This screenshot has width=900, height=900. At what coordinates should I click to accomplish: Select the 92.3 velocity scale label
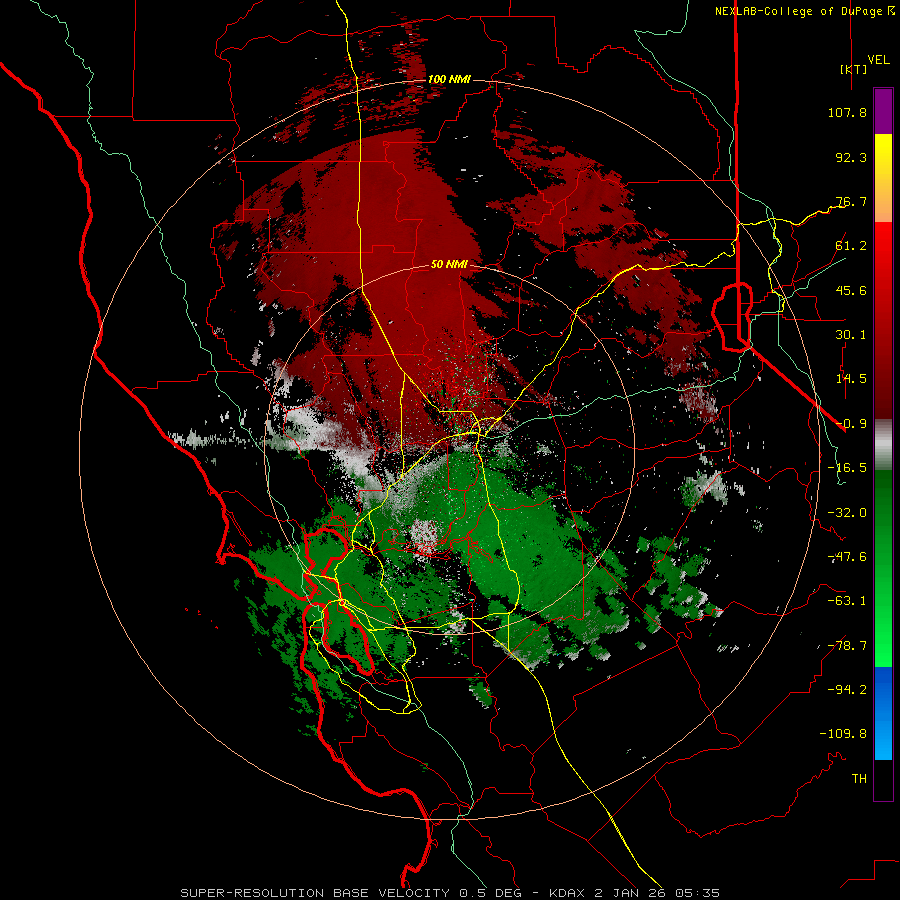[x=851, y=157]
